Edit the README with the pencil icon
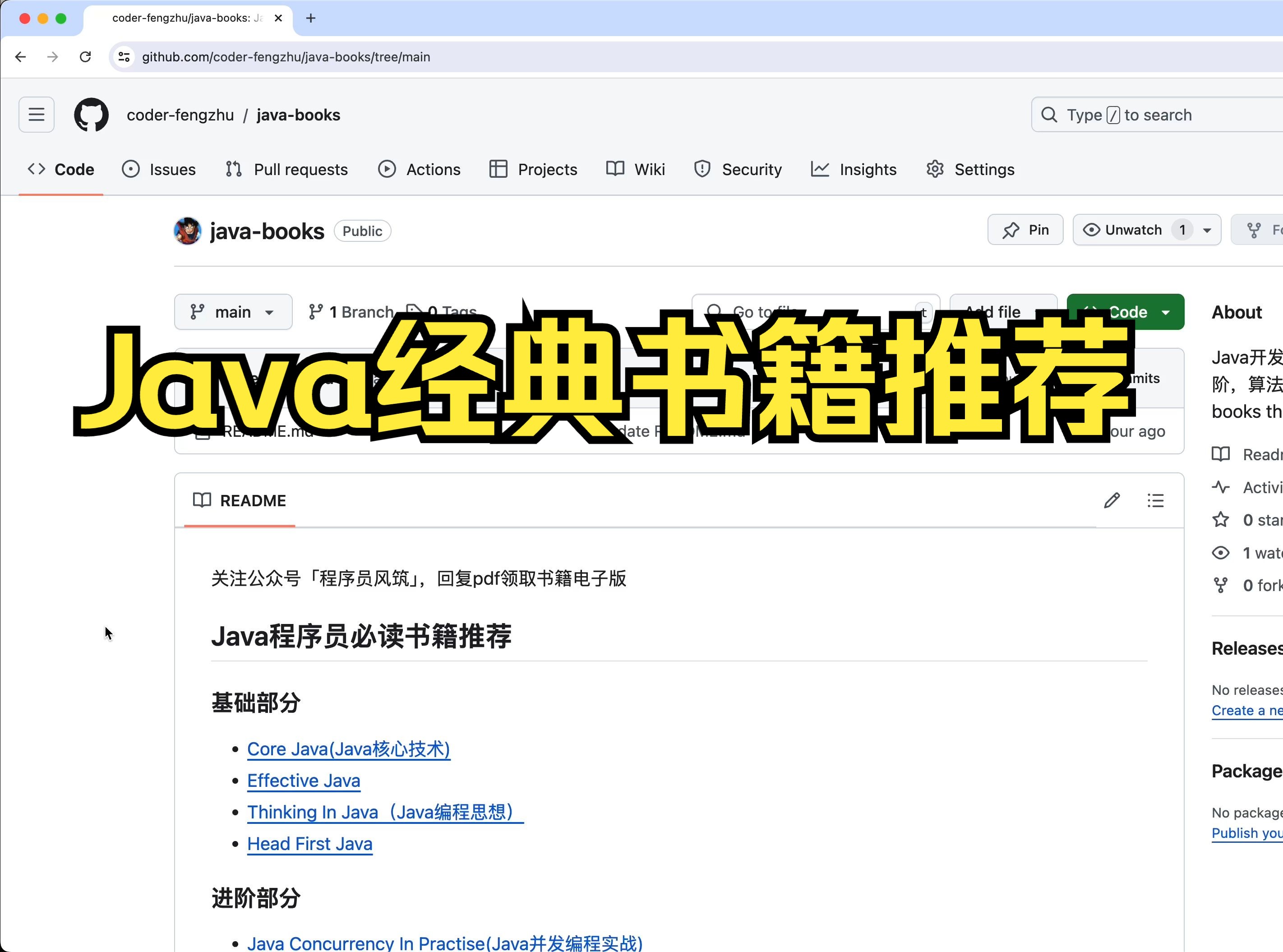The image size is (1283, 952). point(1112,500)
